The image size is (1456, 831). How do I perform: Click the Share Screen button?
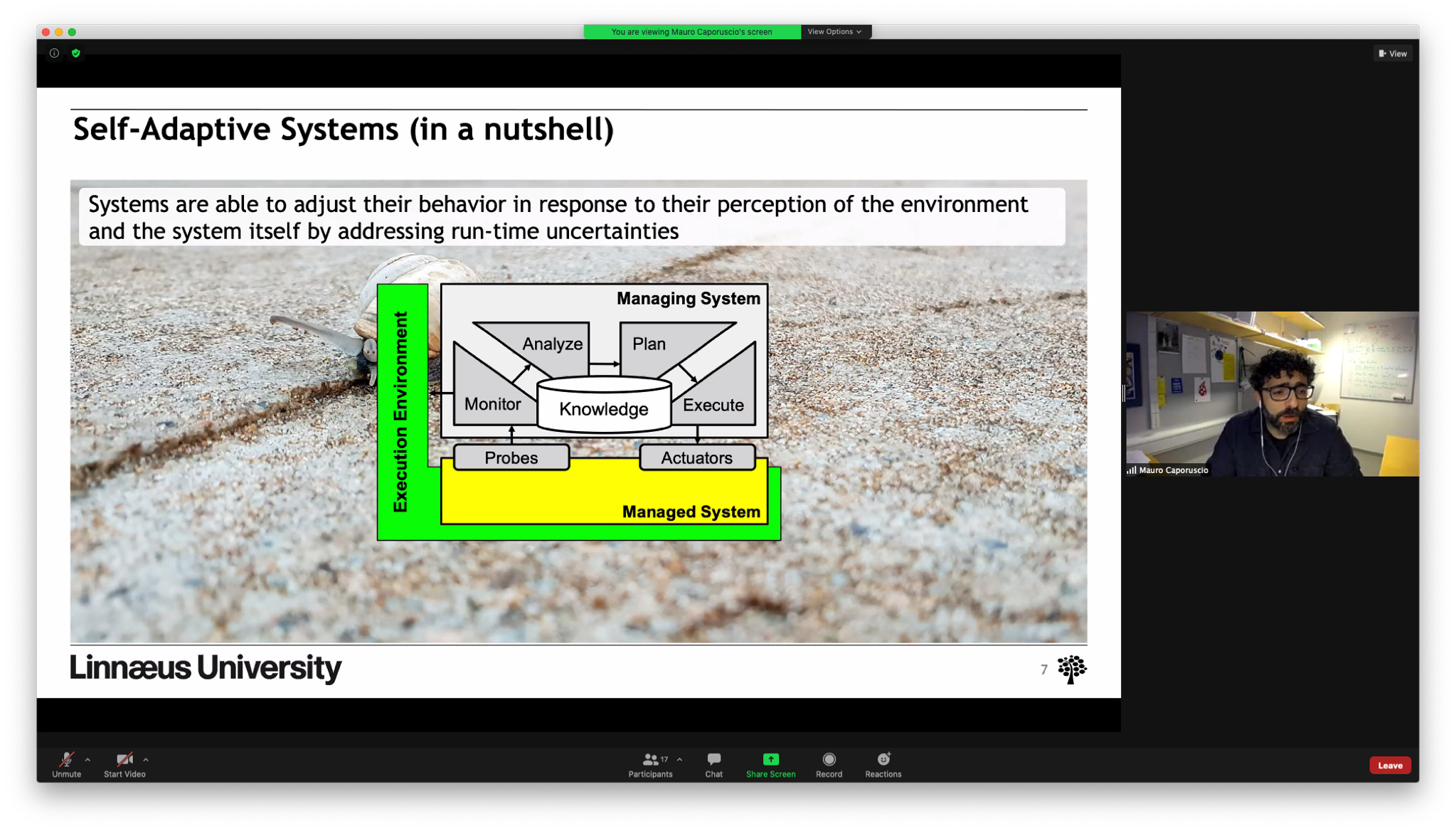point(770,765)
